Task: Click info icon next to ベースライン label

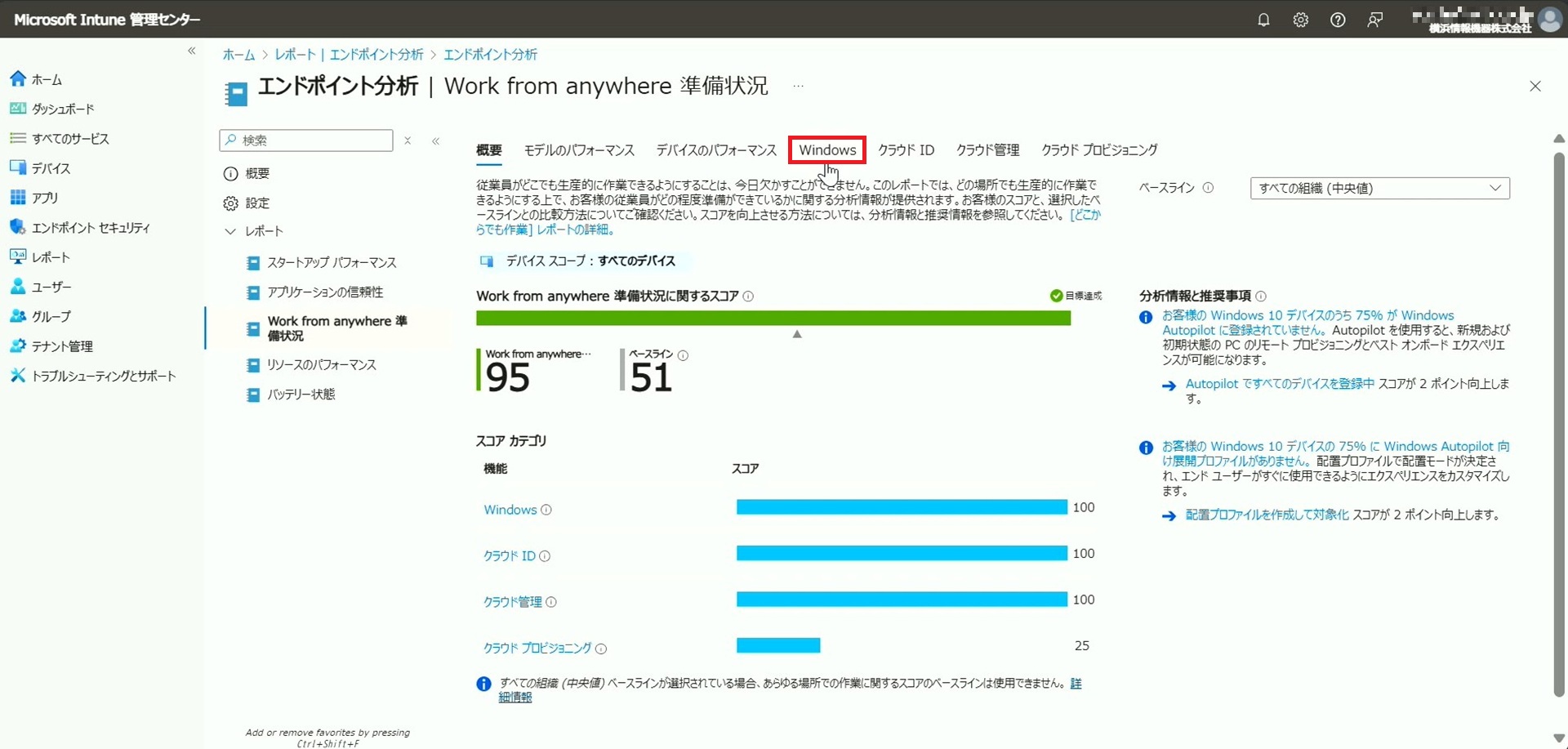Action: (x=1208, y=188)
